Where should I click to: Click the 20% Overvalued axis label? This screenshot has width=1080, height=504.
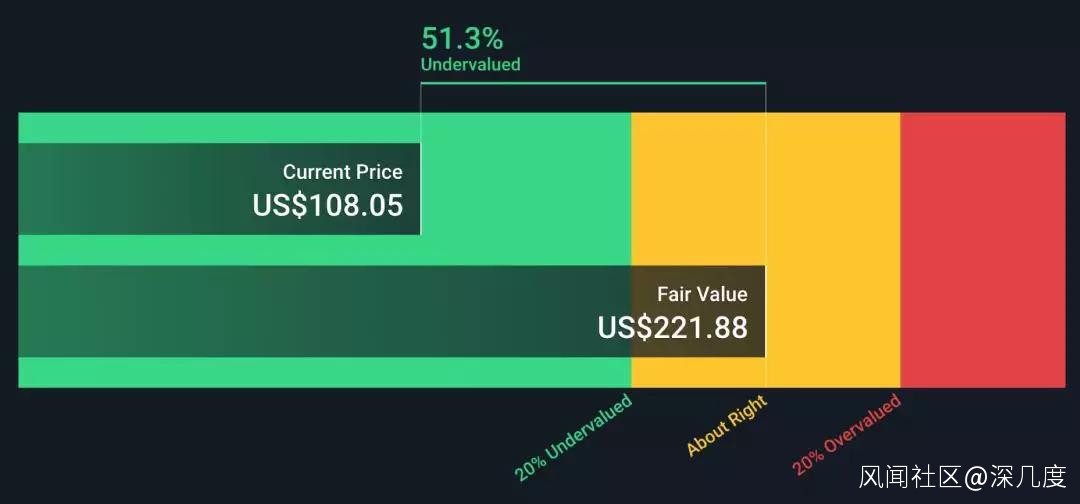[x=847, y=435]
